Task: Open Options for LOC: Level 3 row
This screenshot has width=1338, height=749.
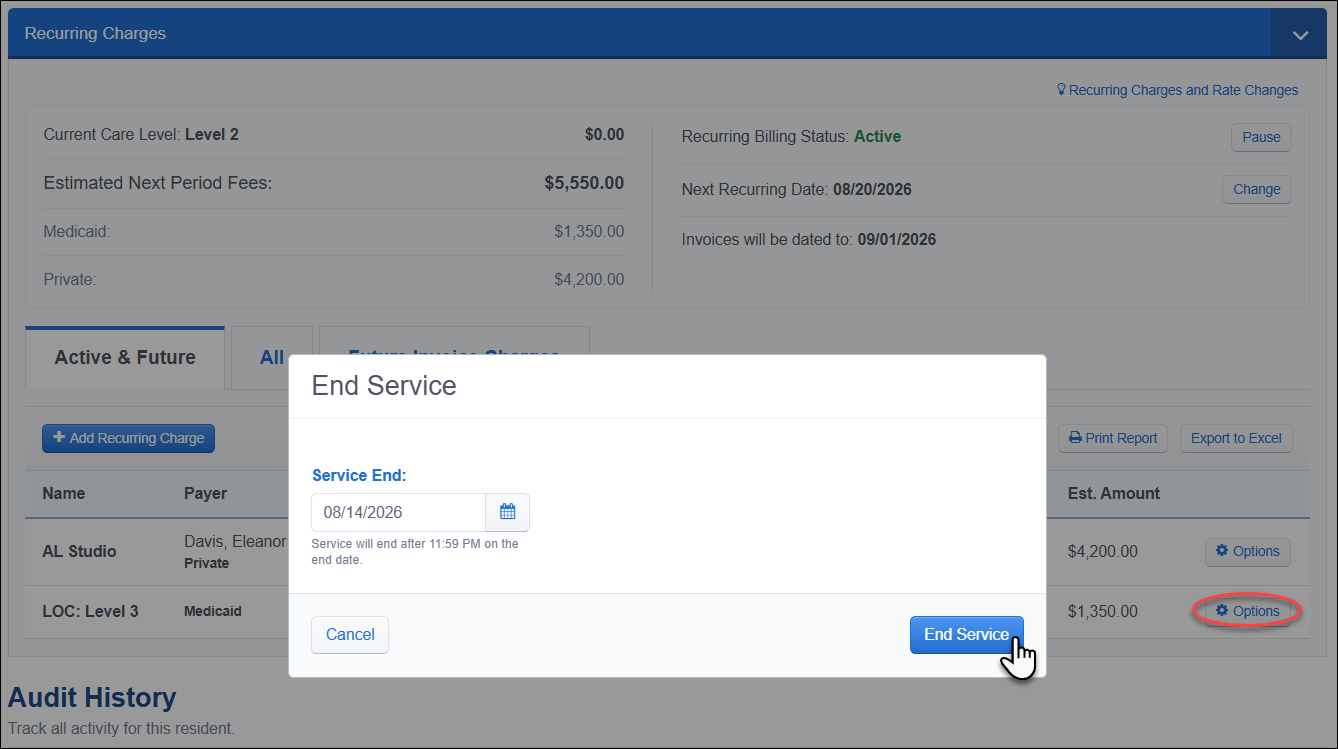Action: click(1247, 611)
